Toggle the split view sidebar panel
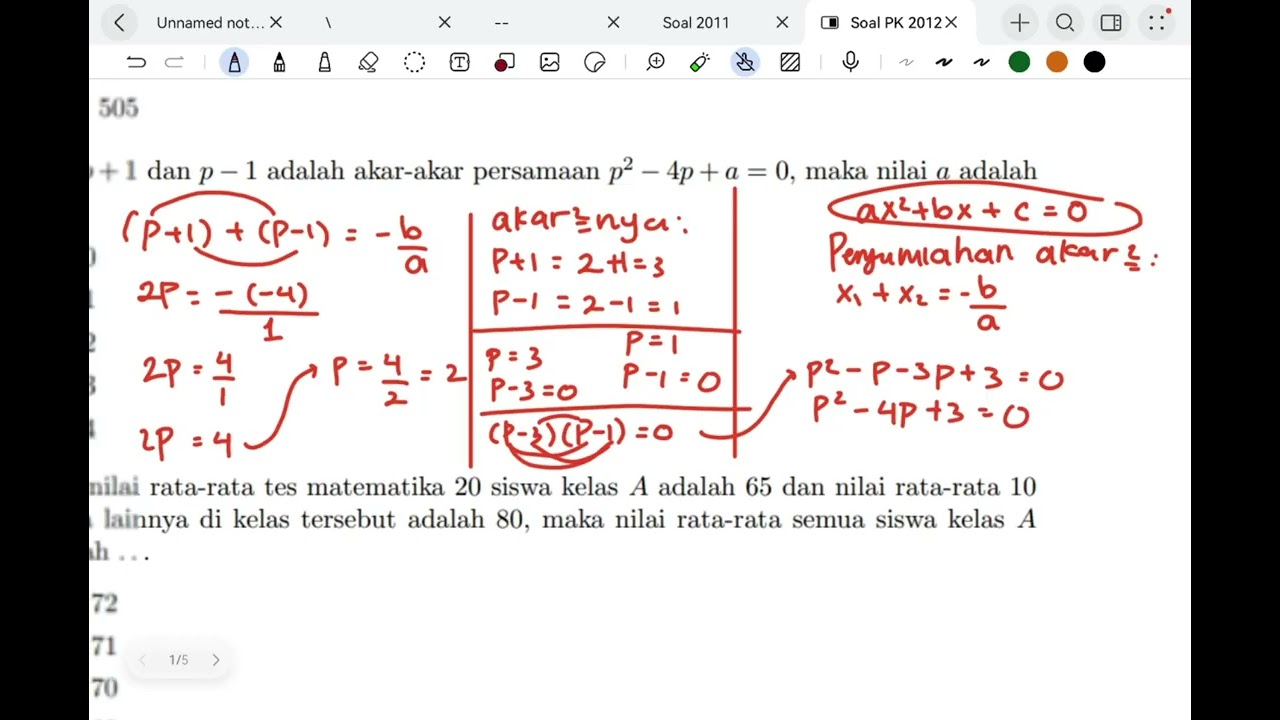This screenshot has height=720, width=1280. tap(1111, 22)
